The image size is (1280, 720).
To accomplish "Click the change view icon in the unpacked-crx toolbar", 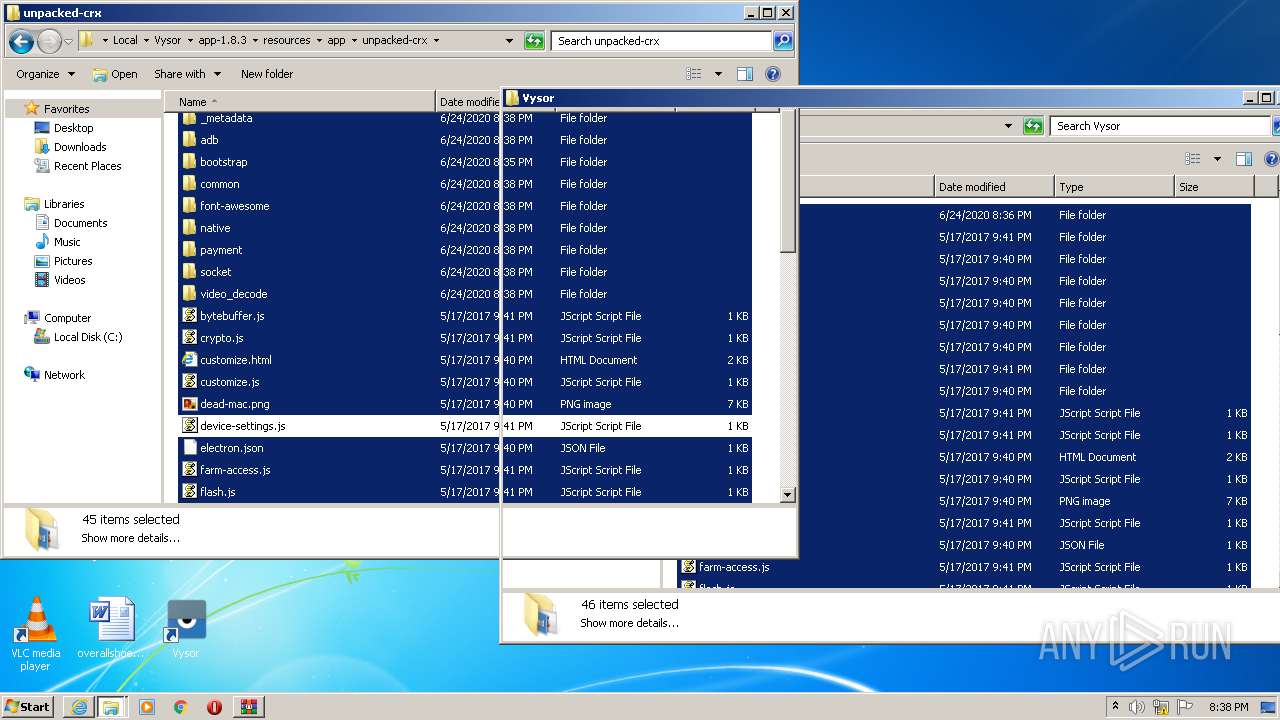I will (x=694, y=74).
